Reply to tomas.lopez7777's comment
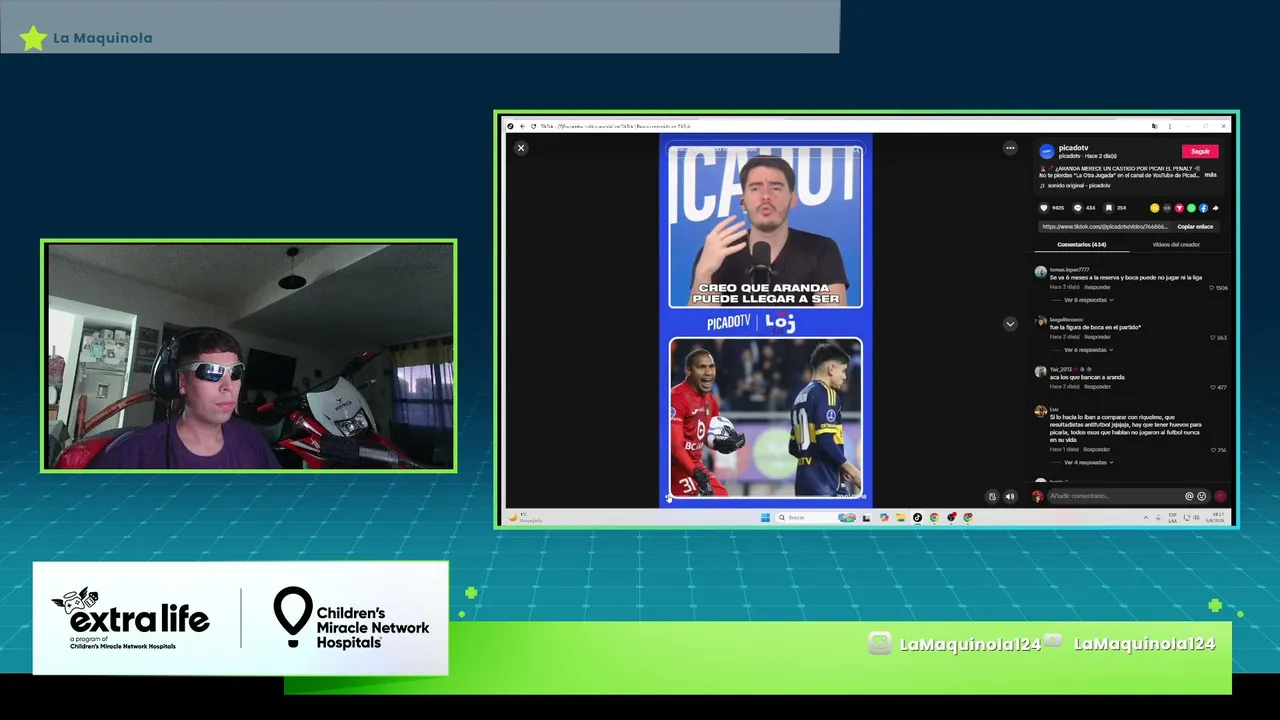1280x720 pixels. coord(1097,288)
